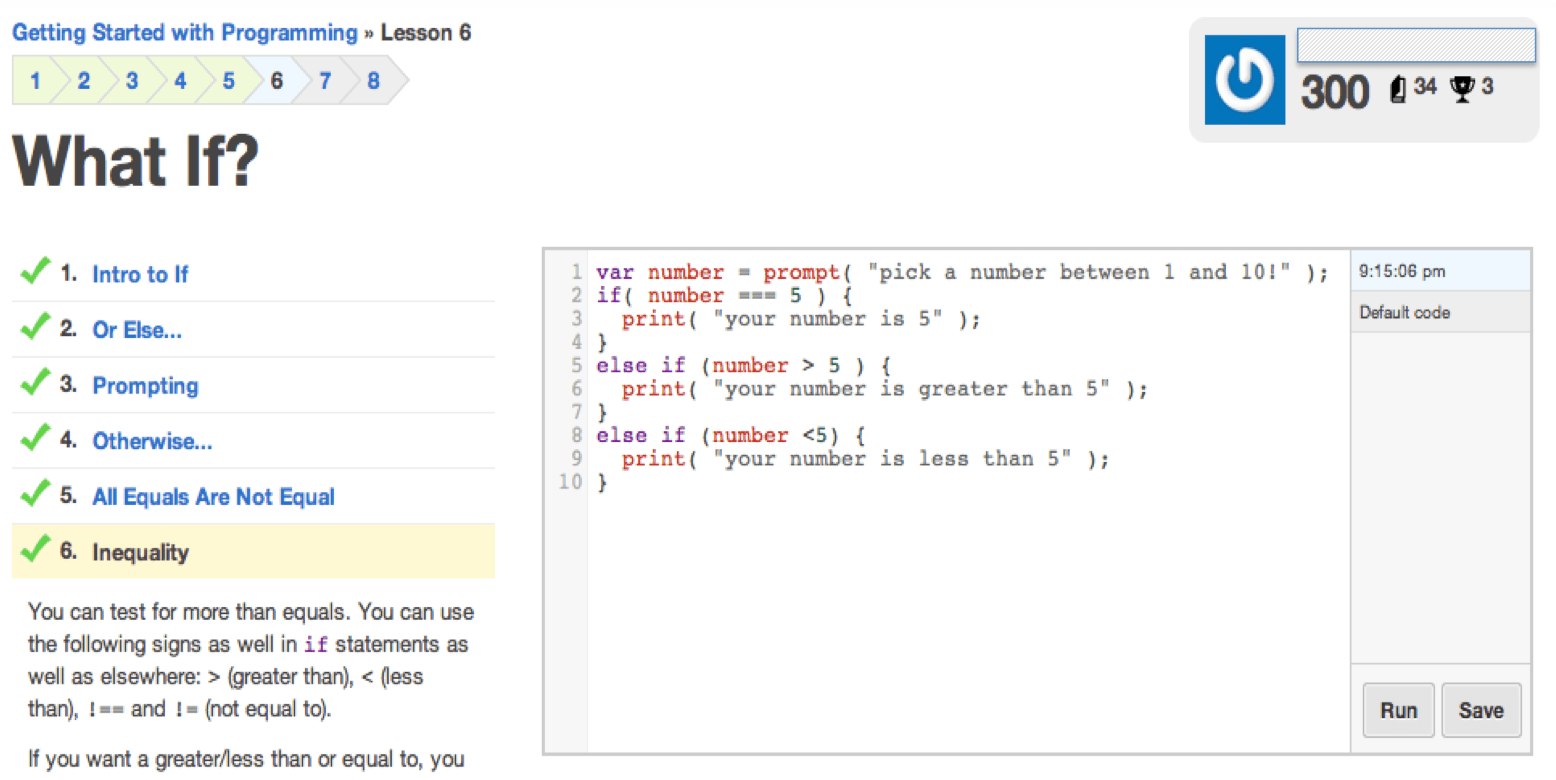
Task: Navigate to lesson step 7
Action: 324,82
